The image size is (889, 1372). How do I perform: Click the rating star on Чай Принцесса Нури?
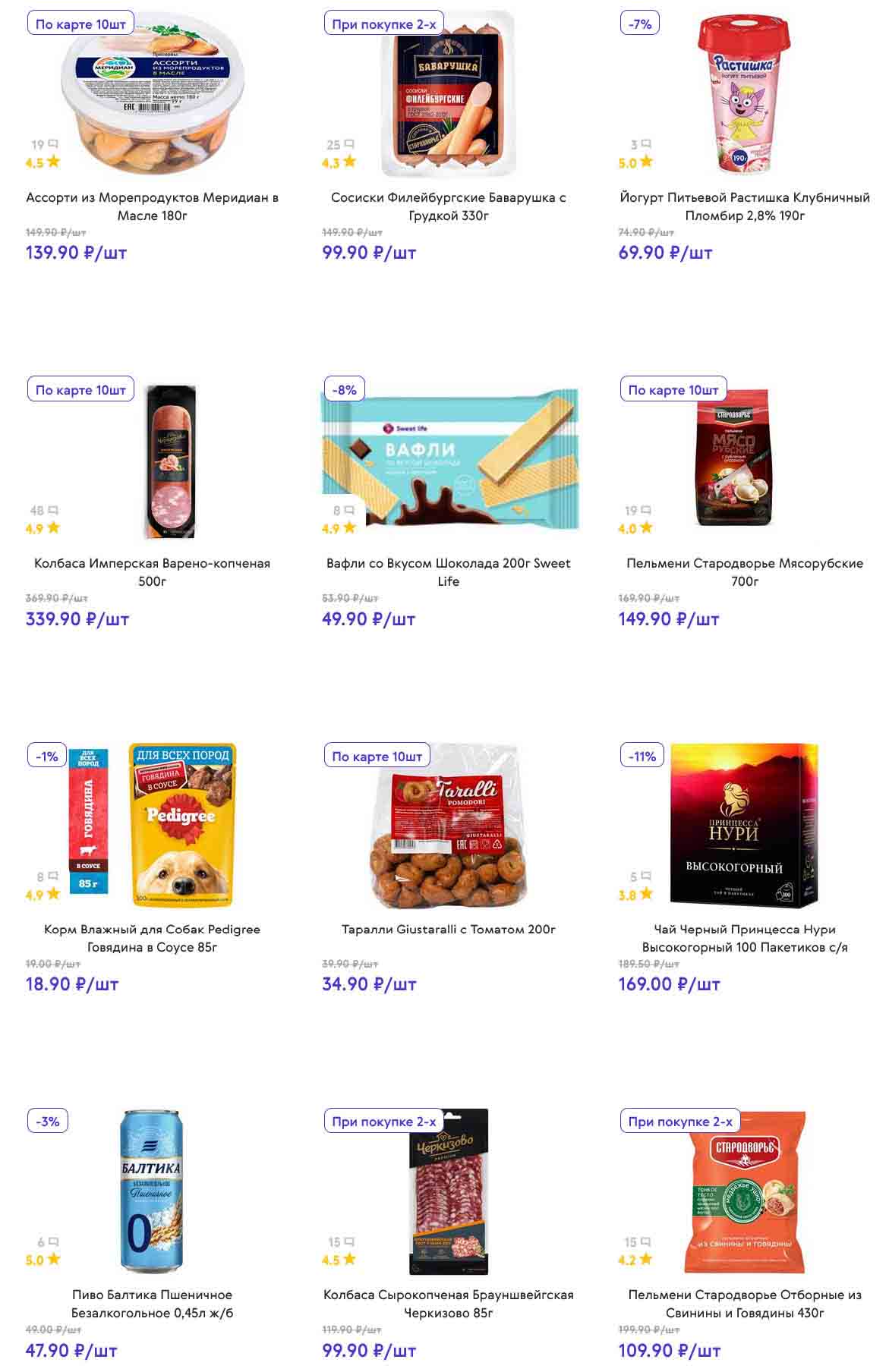pos(645,894)
